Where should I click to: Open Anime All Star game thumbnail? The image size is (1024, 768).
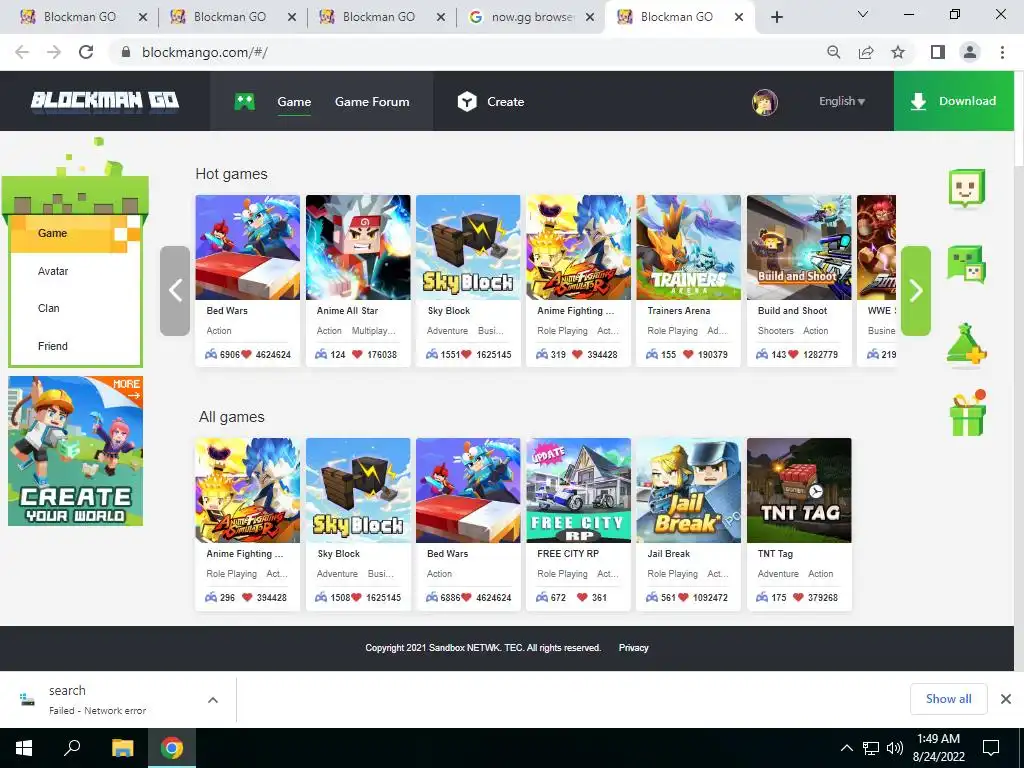click(x=358, y=247)
